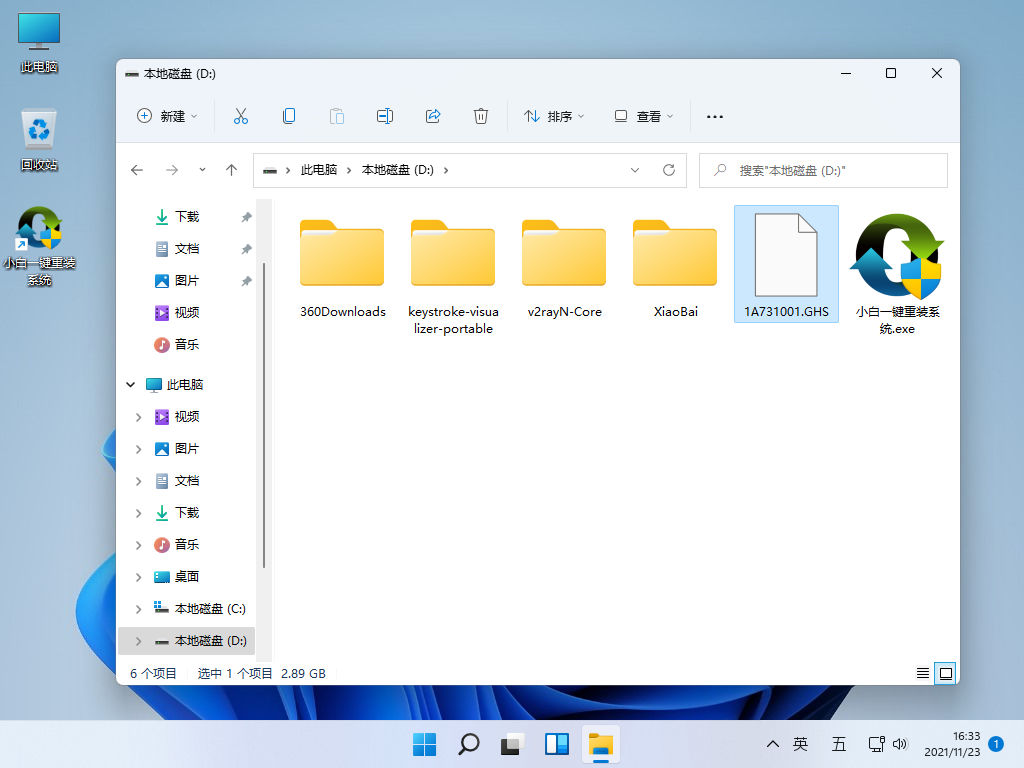Screen dimensions: 1024x768
Task: Collapse the 此电脑 tree node
Action: (130, 385)
